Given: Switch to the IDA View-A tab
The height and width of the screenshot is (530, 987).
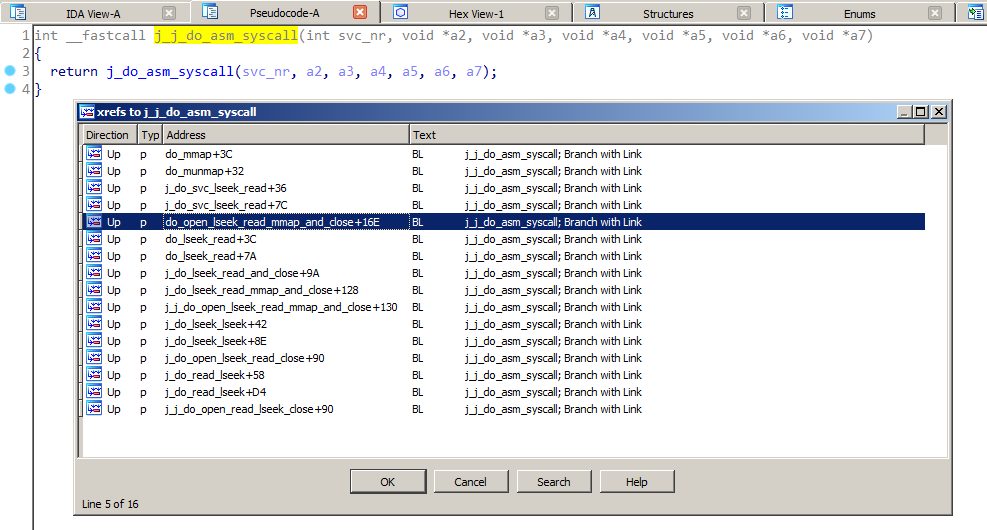Looking at the screenshot, I should tap(93, 13).
